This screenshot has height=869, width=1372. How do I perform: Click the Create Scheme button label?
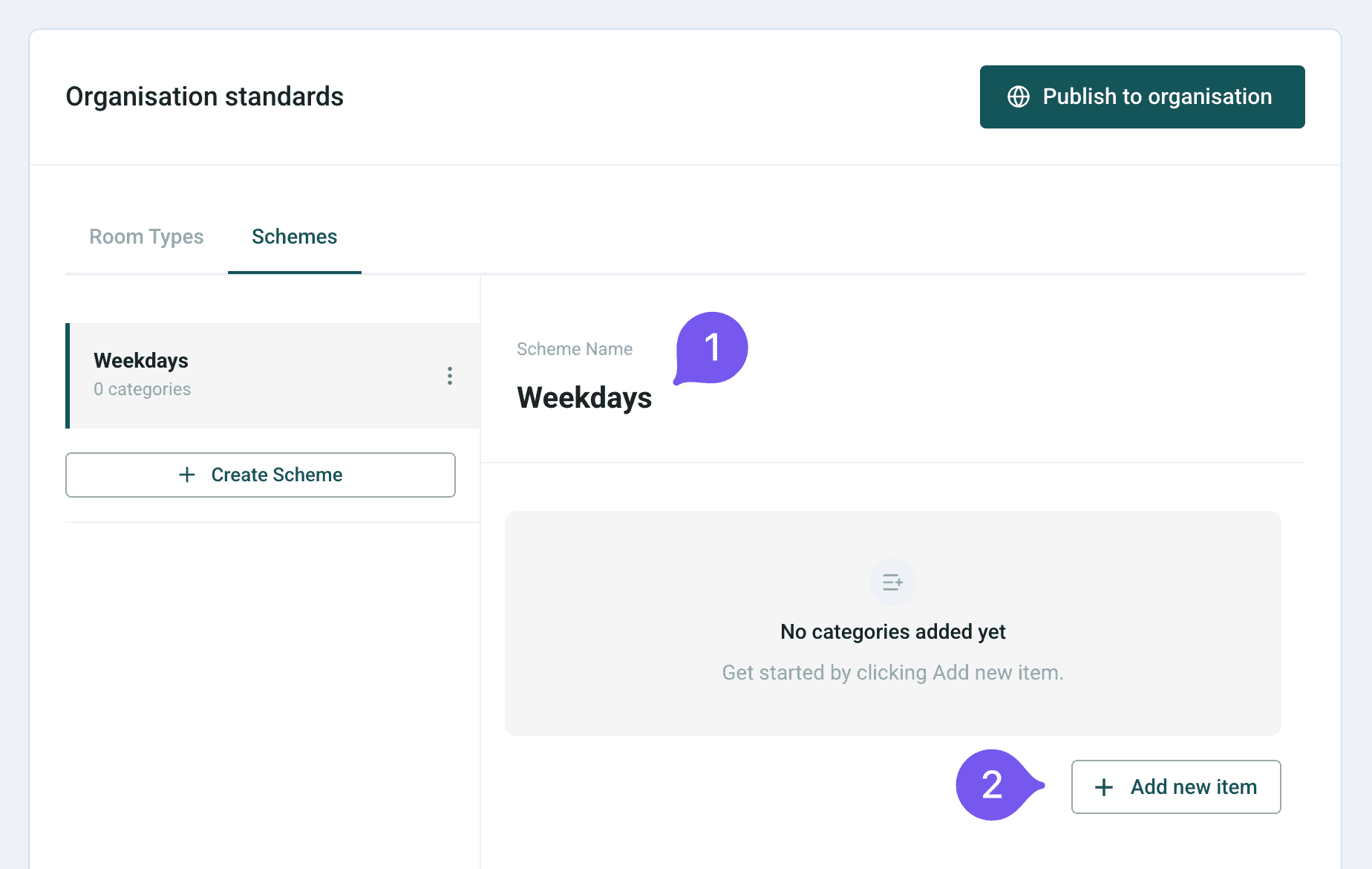[x=277, y=475]
